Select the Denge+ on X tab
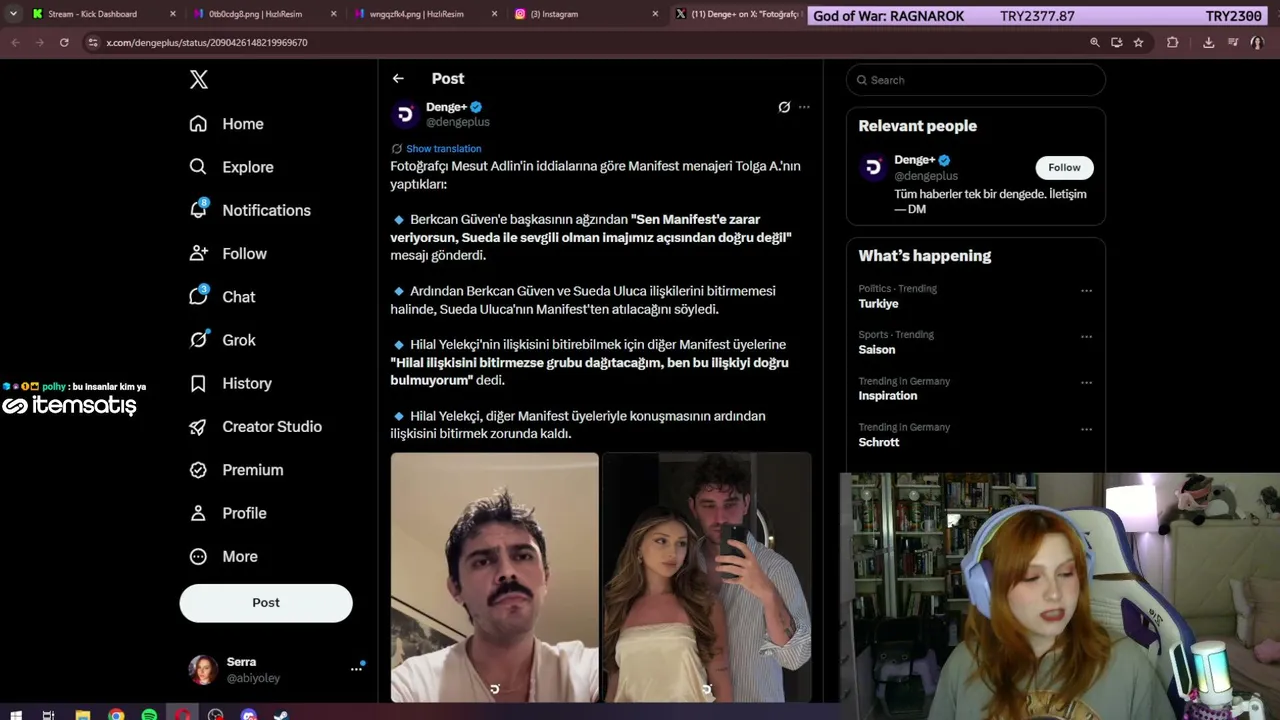This screenshot has height=720, width=1280. [737, 14]
